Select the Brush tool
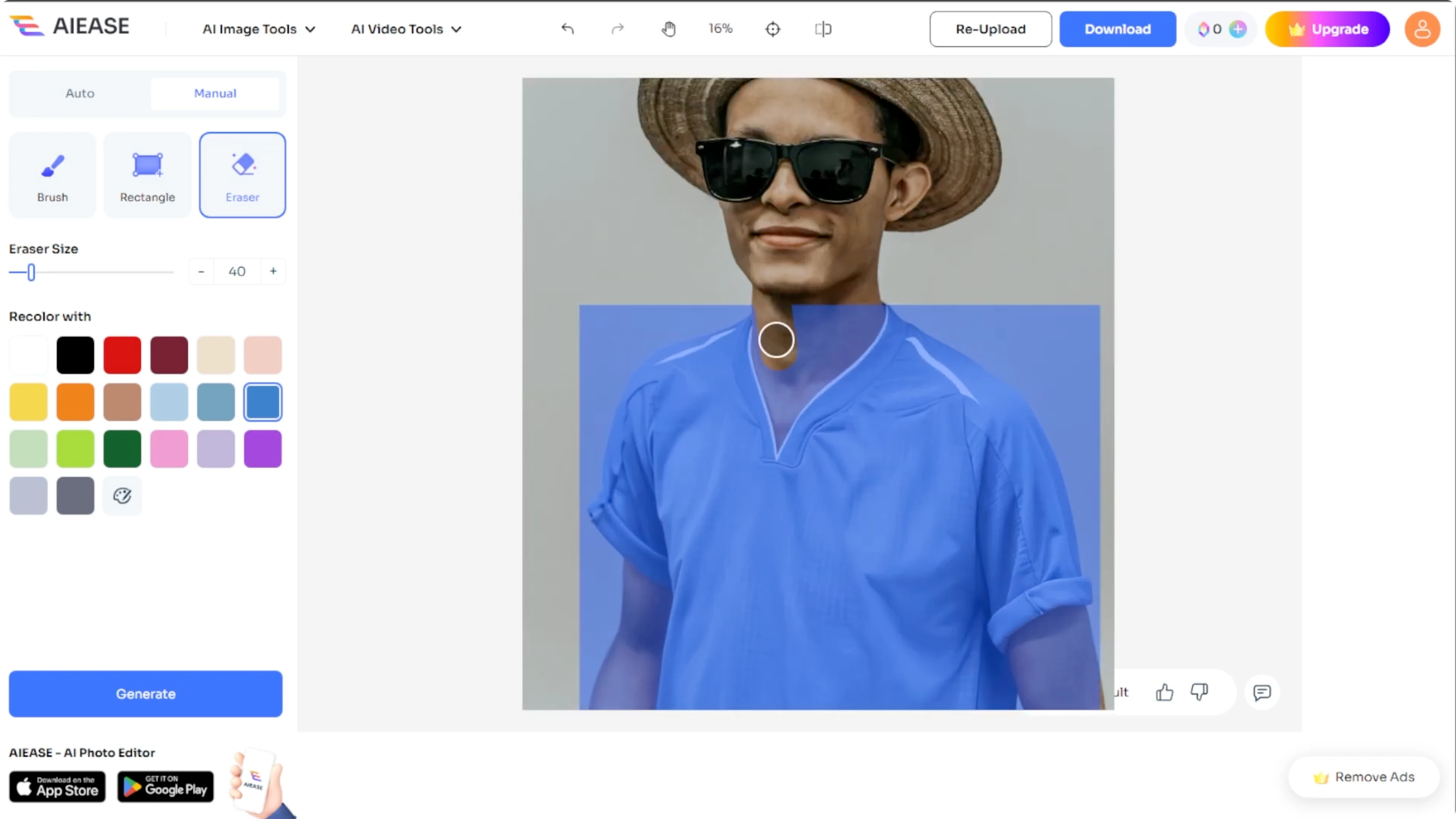Viewport: 1456px width, 819px height. point(53,175)
